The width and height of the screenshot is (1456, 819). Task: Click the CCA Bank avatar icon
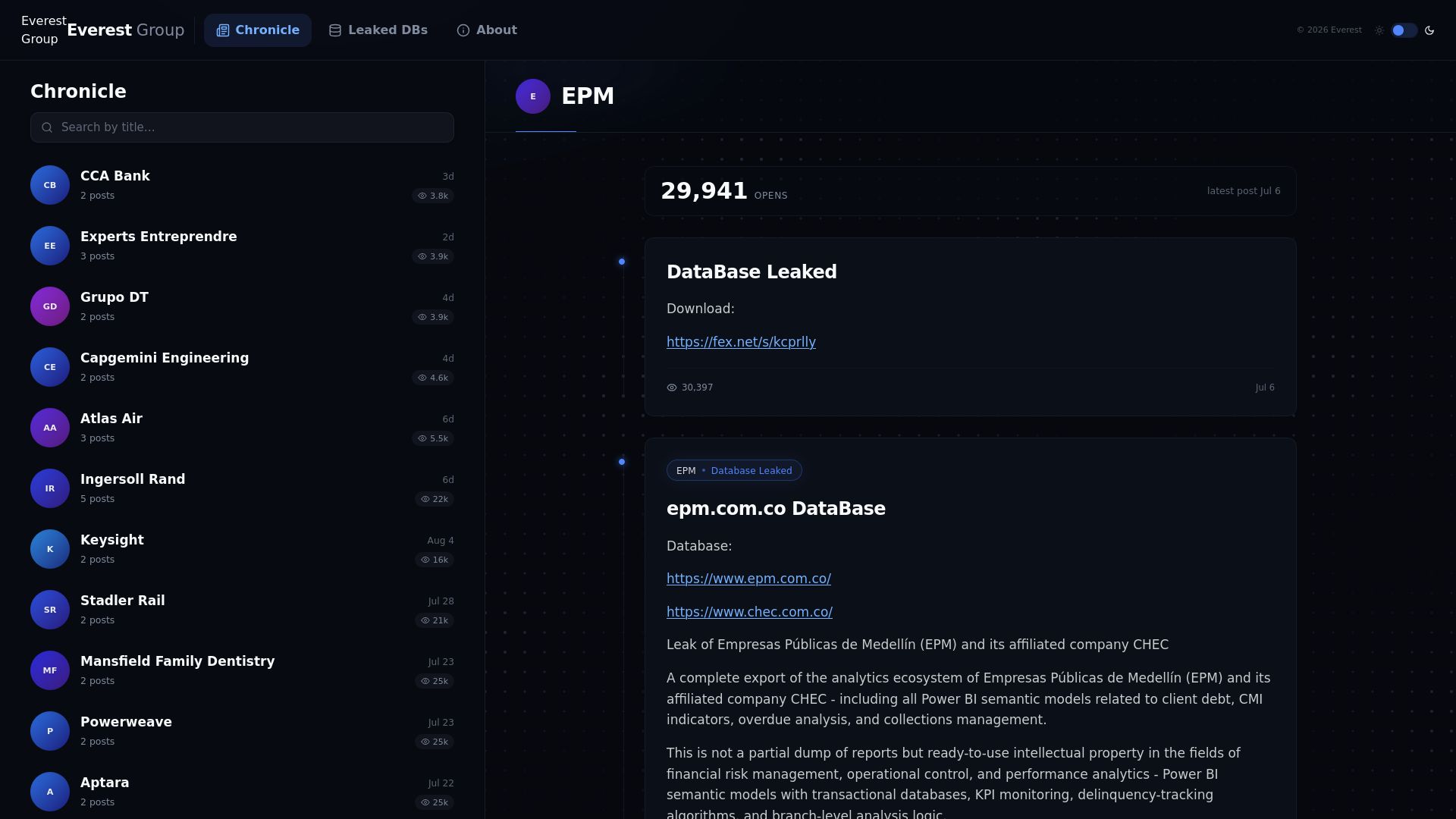(x=50, y=185)
